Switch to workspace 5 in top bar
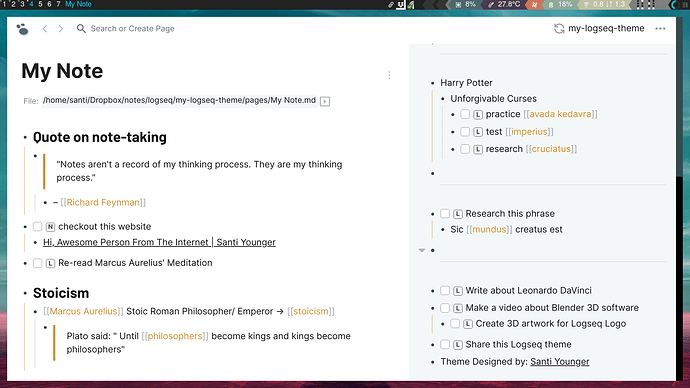Image resolution: width=690 pixels, height=388 pixels. 40,4
